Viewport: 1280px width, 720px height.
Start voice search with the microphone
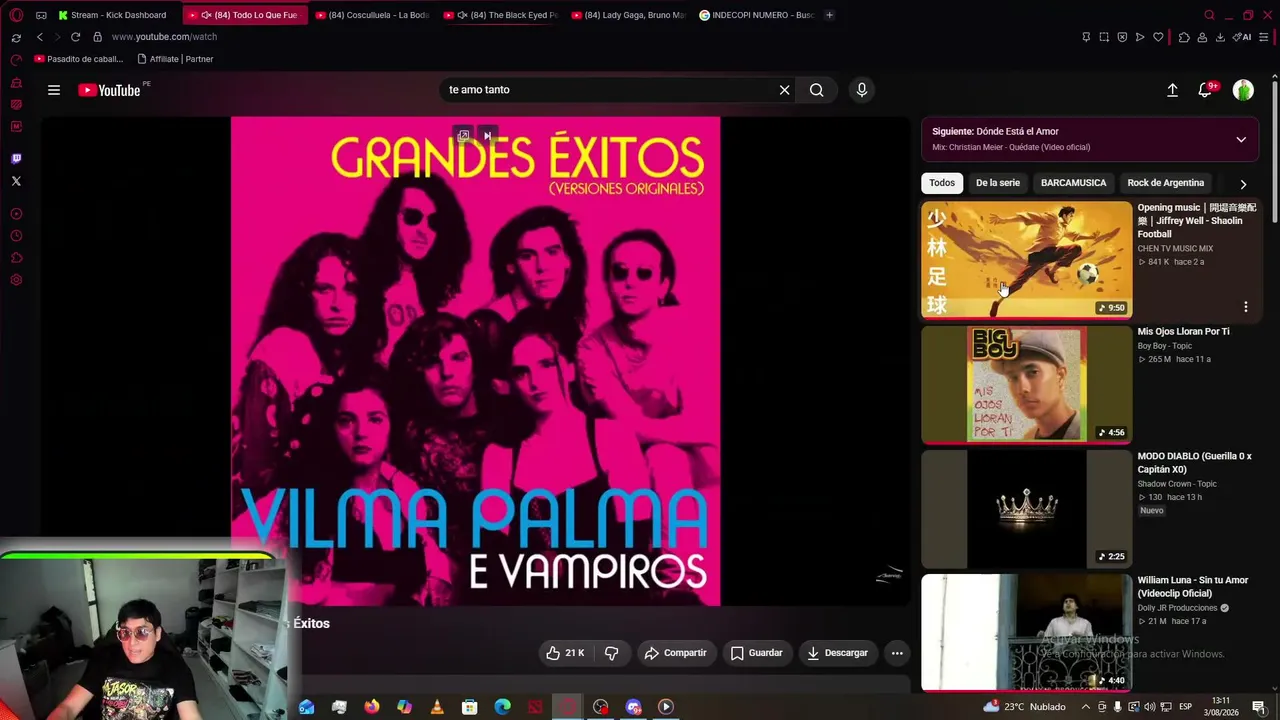(862, 90)
